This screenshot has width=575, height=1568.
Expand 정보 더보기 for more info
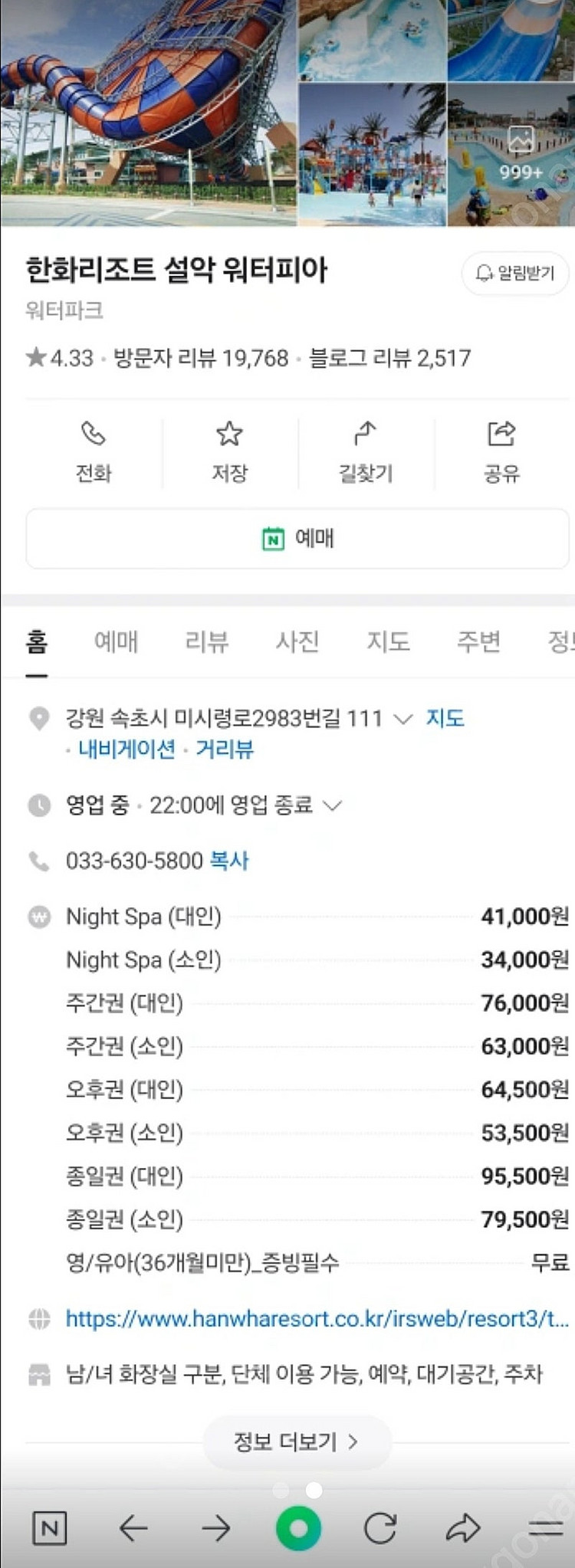coord(297,1442)
